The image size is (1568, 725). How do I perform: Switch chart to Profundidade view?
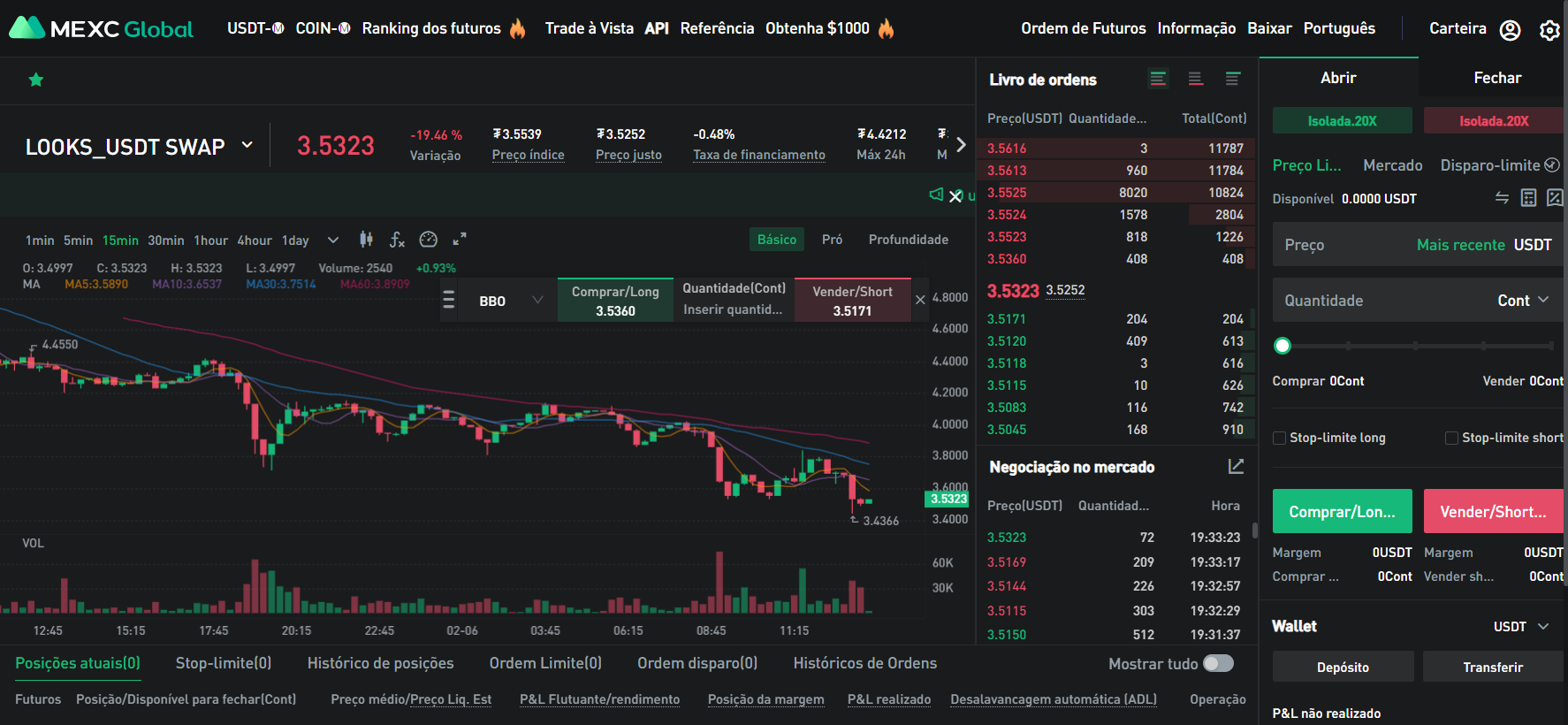click(909, 240)
